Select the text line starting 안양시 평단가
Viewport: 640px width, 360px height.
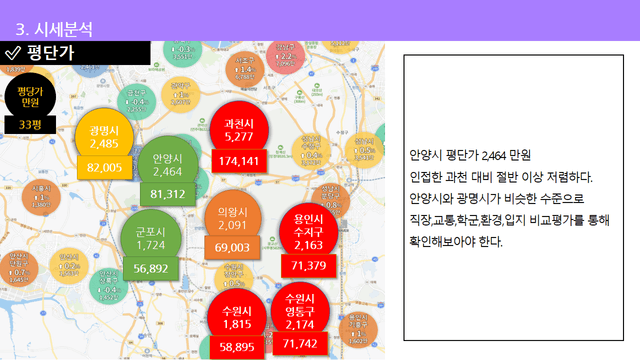470,156
